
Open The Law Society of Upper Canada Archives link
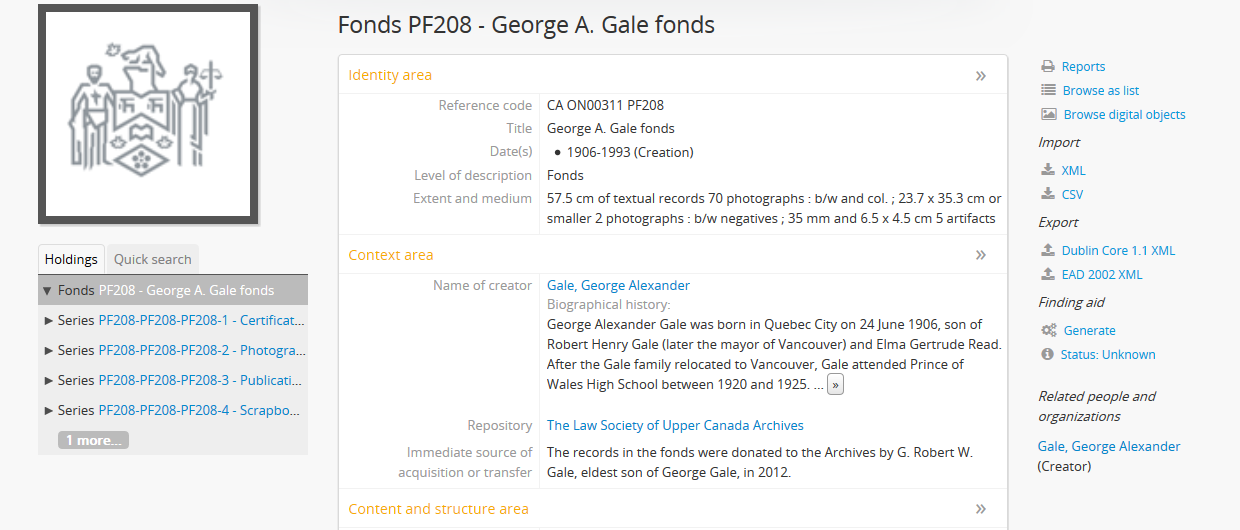click(x=675, y=426)
